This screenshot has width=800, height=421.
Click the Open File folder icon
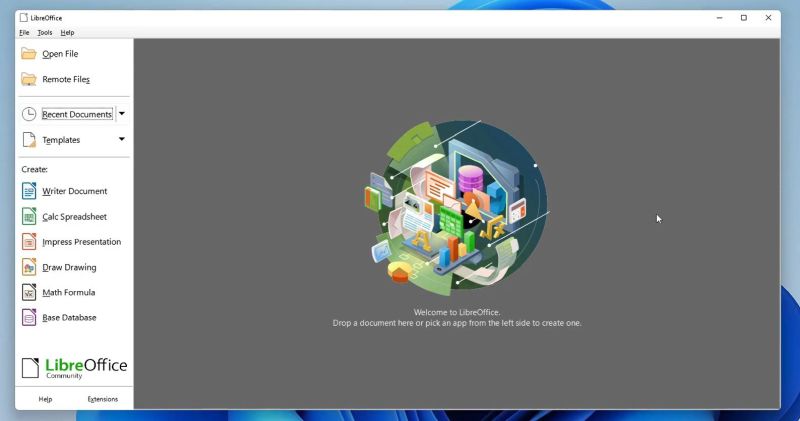pos(29,54)
